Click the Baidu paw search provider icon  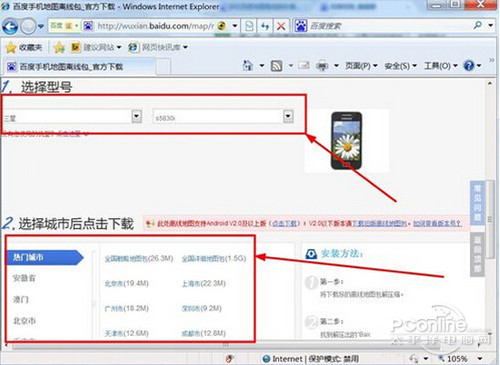pyautogui.click(x=301, y=26)
